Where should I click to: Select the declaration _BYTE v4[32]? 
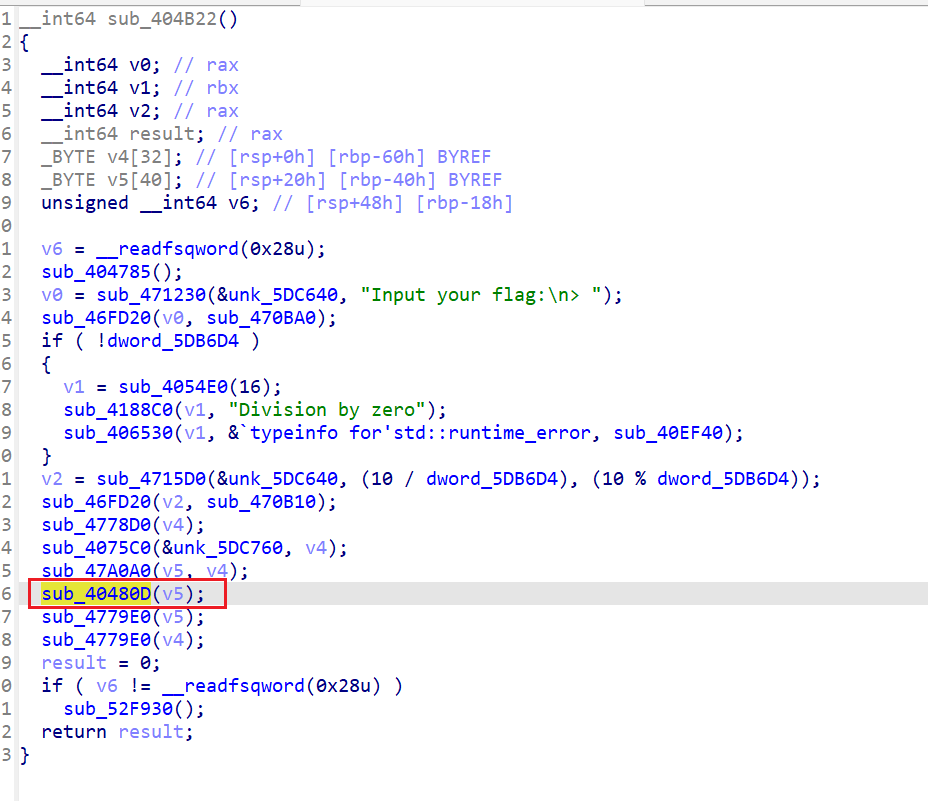click(x=112, y=157)
